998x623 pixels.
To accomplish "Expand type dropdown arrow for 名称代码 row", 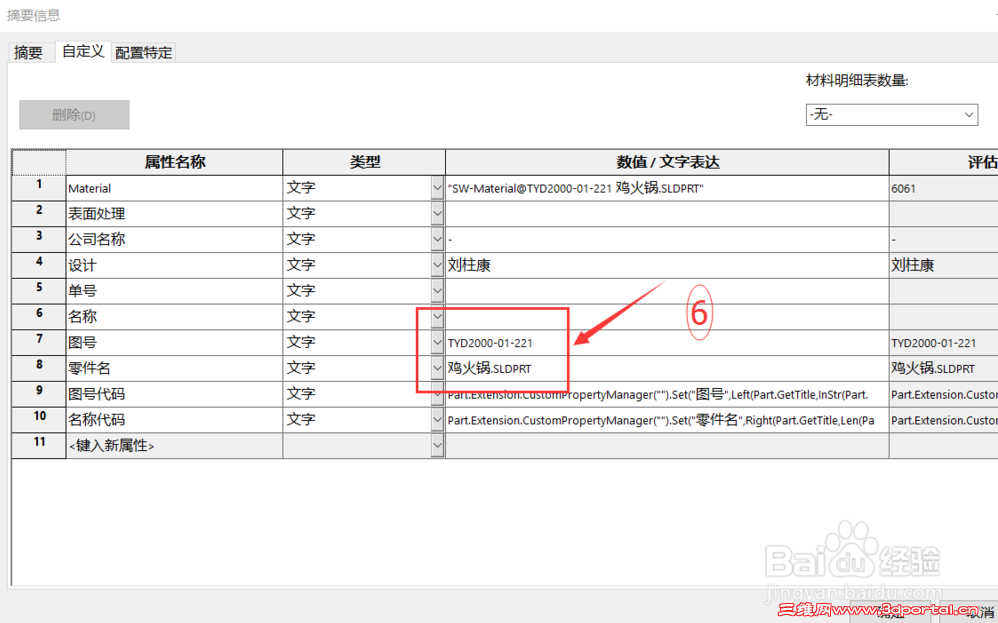I will 437,420.
